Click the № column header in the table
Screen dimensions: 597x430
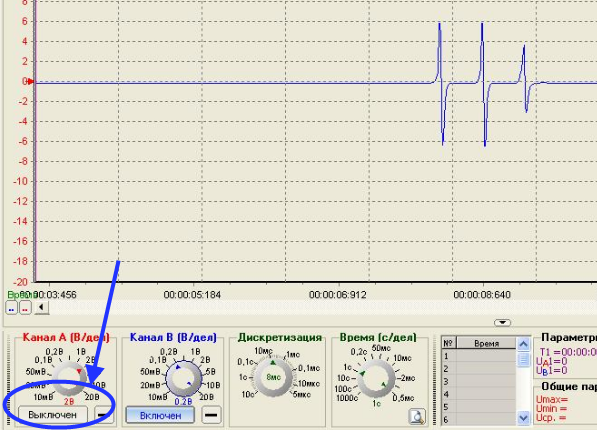pos(449,343)
